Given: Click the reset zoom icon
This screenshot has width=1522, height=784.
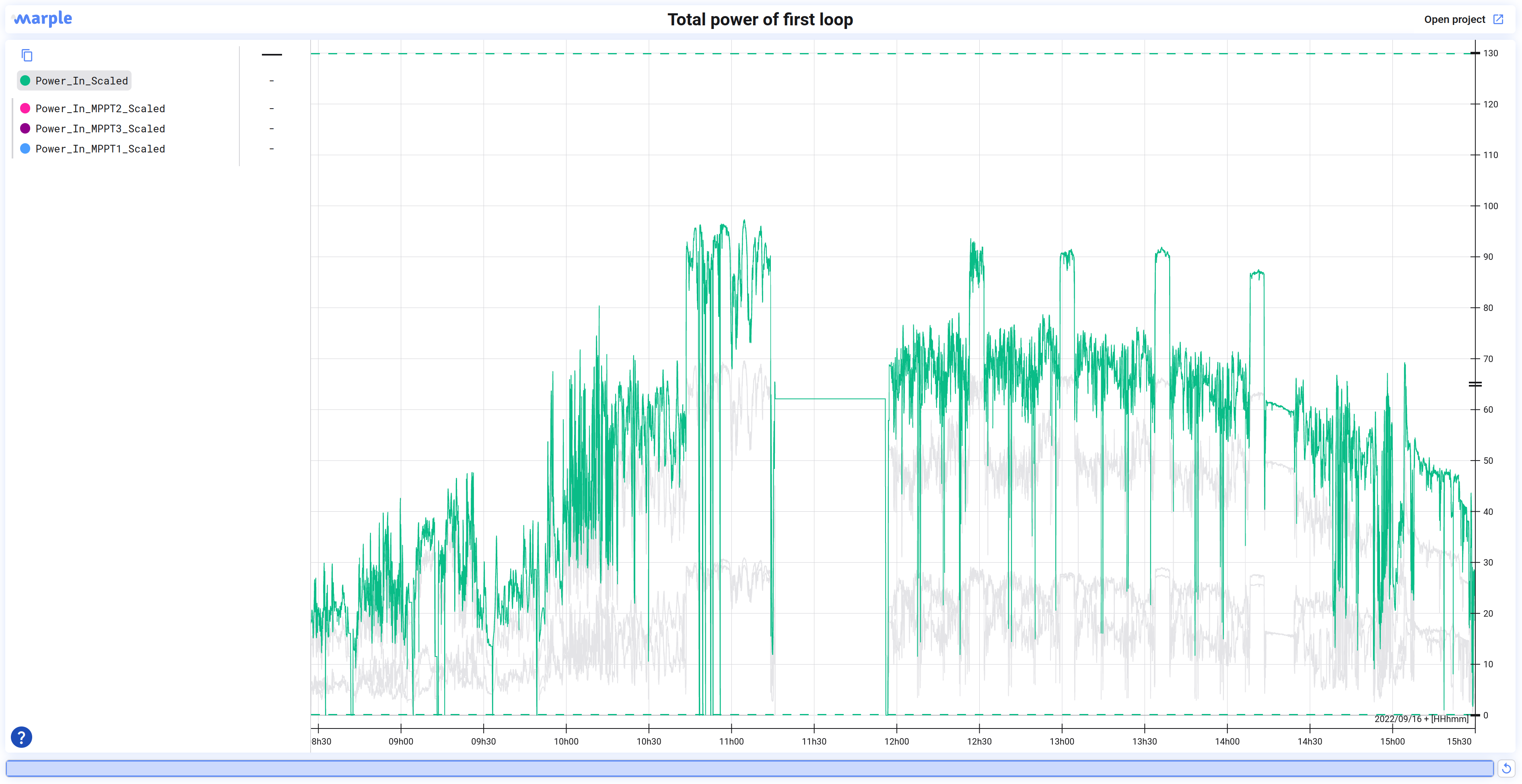Looking at the screenshot, I should tap(1506, 768).
